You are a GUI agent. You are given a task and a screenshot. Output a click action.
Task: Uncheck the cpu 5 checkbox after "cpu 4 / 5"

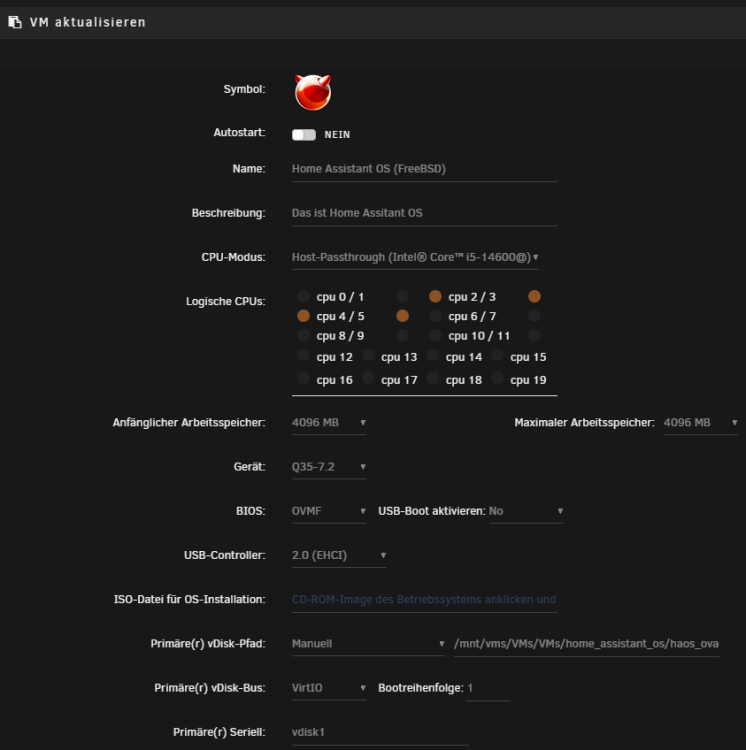click(x=403, y=316)
